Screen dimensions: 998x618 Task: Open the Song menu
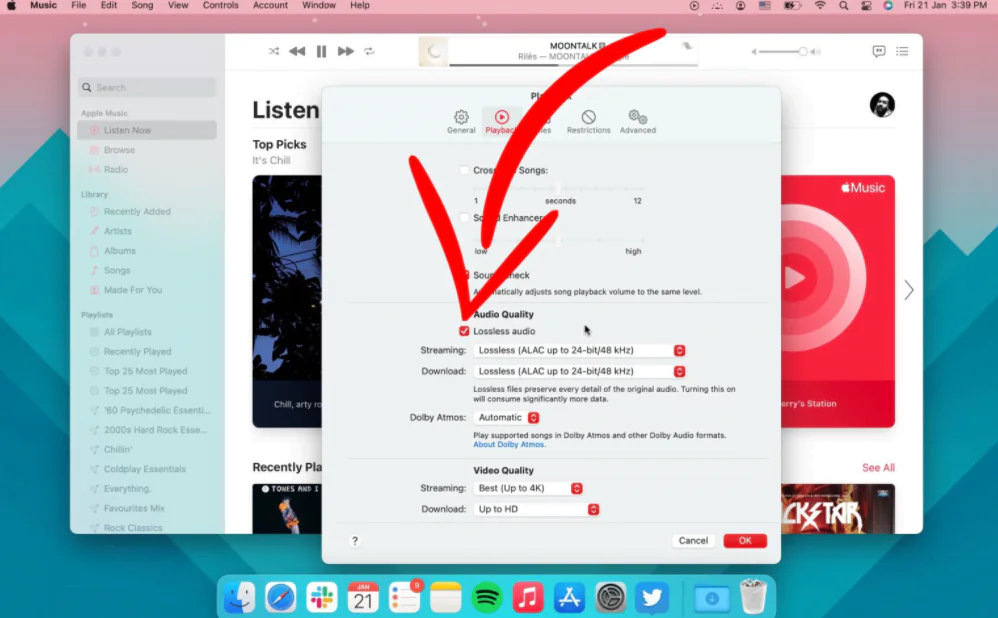pos(142,5)
